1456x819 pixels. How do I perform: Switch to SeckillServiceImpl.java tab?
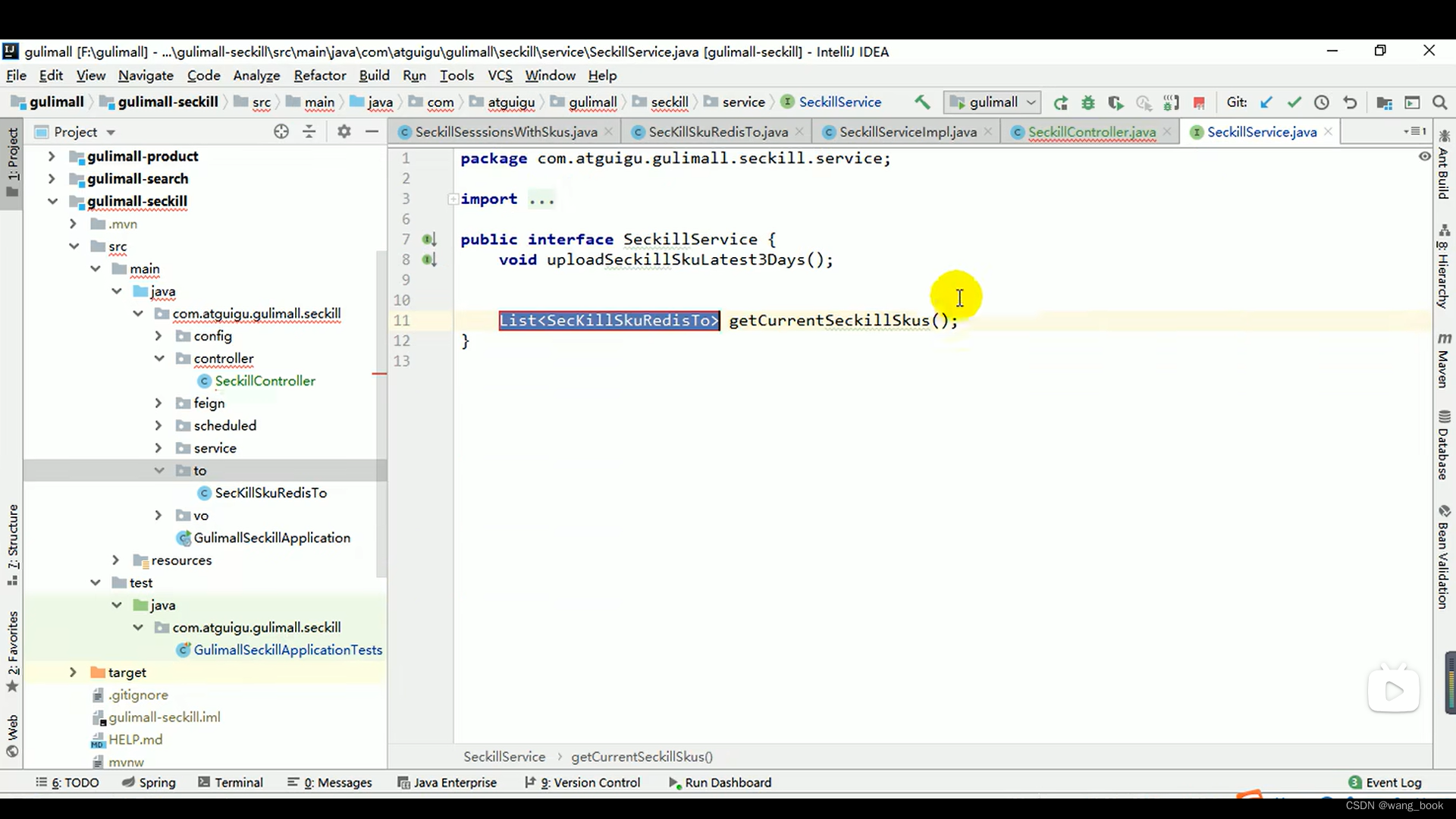click(907, 132)
